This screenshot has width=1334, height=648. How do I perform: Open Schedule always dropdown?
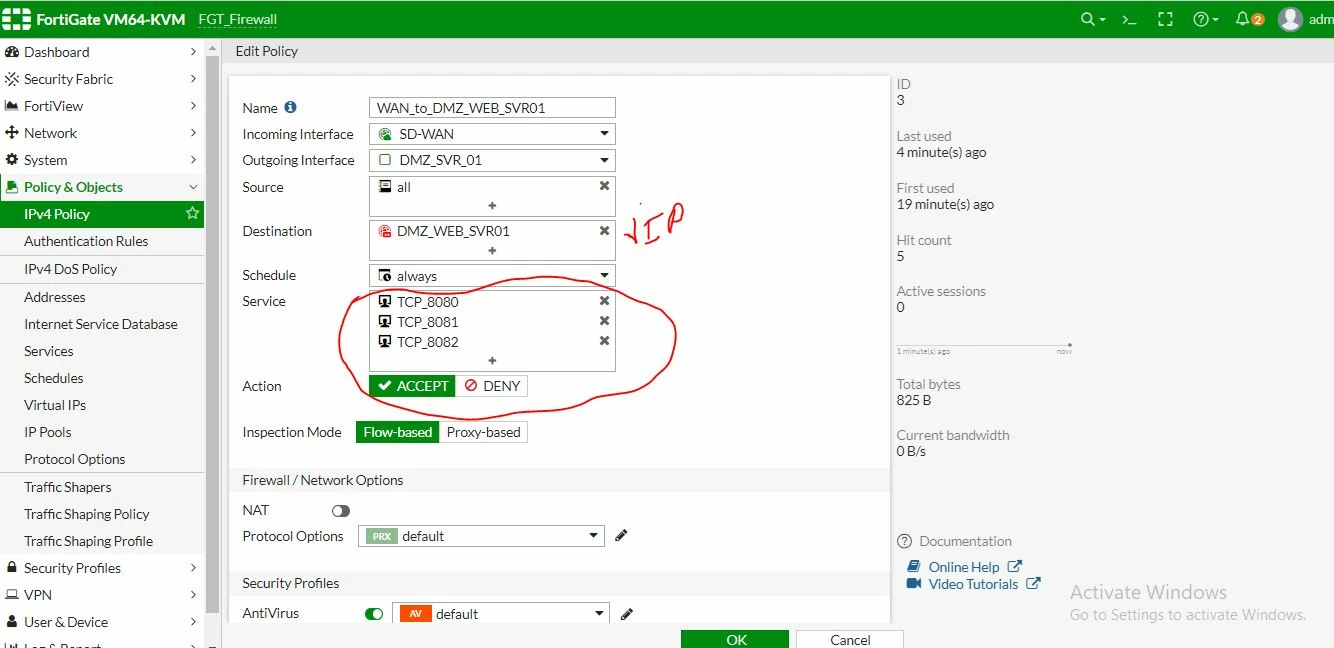(x=492, y=276)
